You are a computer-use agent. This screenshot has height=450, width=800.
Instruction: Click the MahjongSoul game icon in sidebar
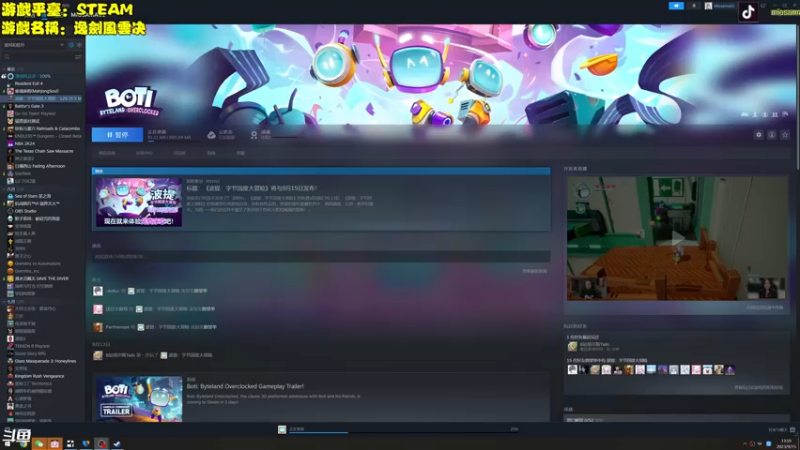pyautogui.click(x=10, y=91)
